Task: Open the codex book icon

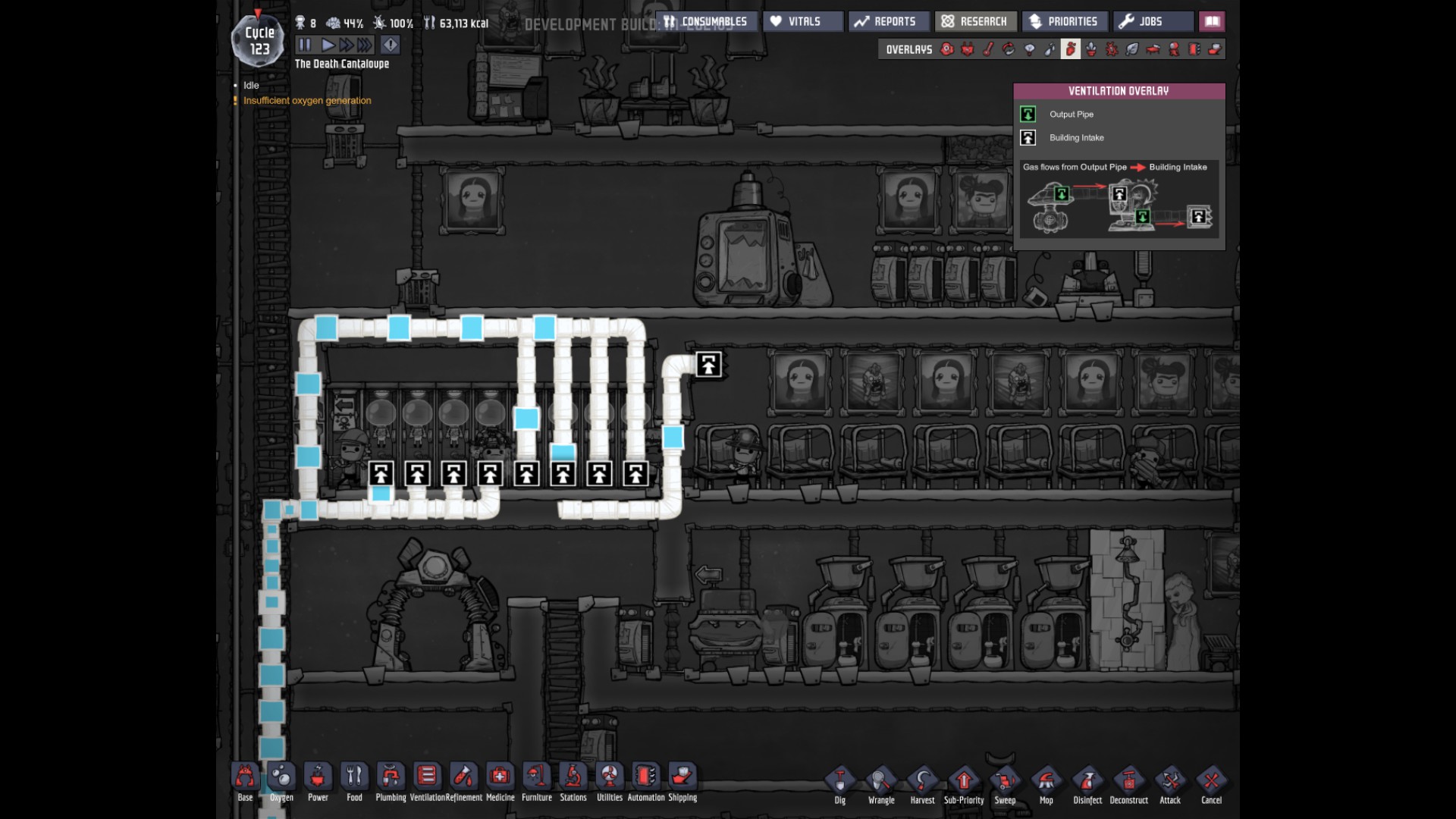Action: tap(1212, 21)
